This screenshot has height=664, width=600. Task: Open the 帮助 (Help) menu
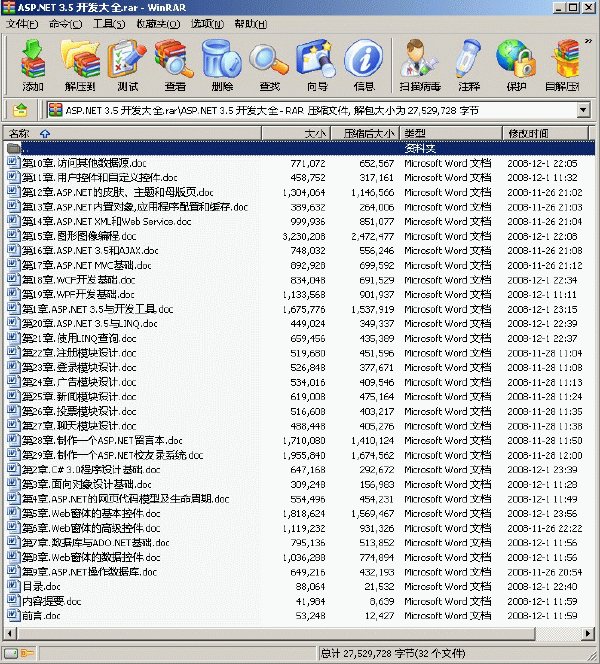pyautogui.click(x=251, y=24)
